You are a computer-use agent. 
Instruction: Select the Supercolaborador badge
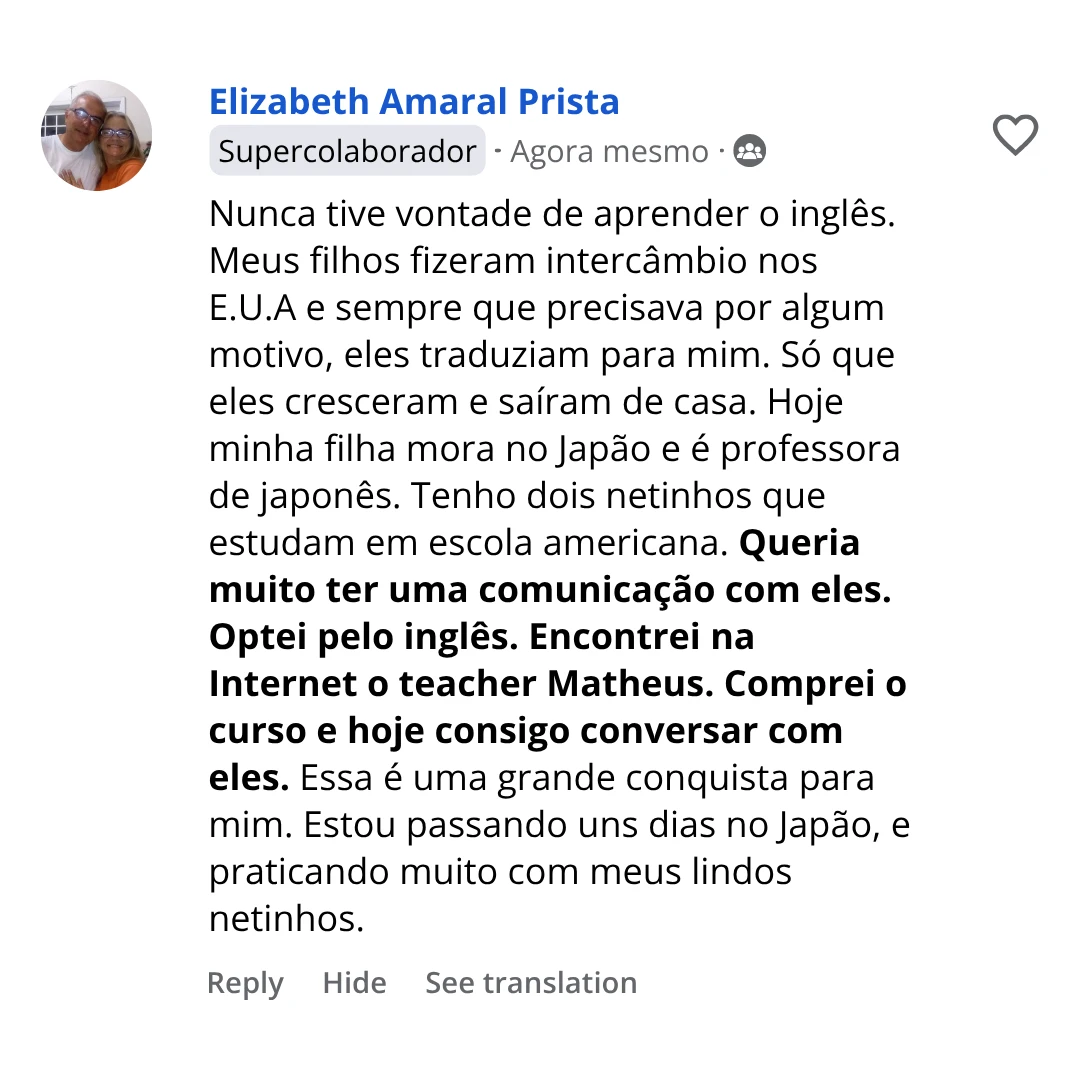(x=346, y=151)
